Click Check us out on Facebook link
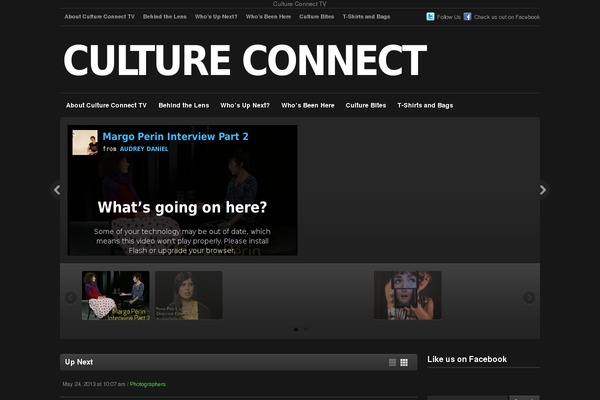Image resolution: width=600 pixels, height=400 pixels. pyautogui.click(x=507, y=17)
